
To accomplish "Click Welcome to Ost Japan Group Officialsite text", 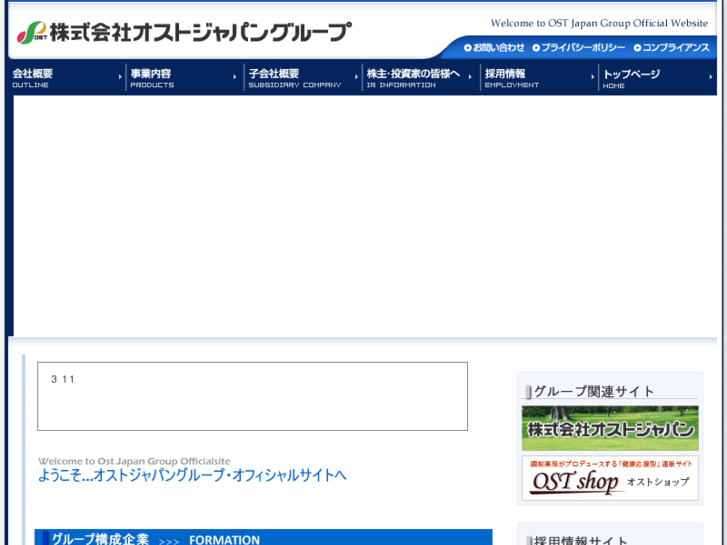I will pos(134,461).
